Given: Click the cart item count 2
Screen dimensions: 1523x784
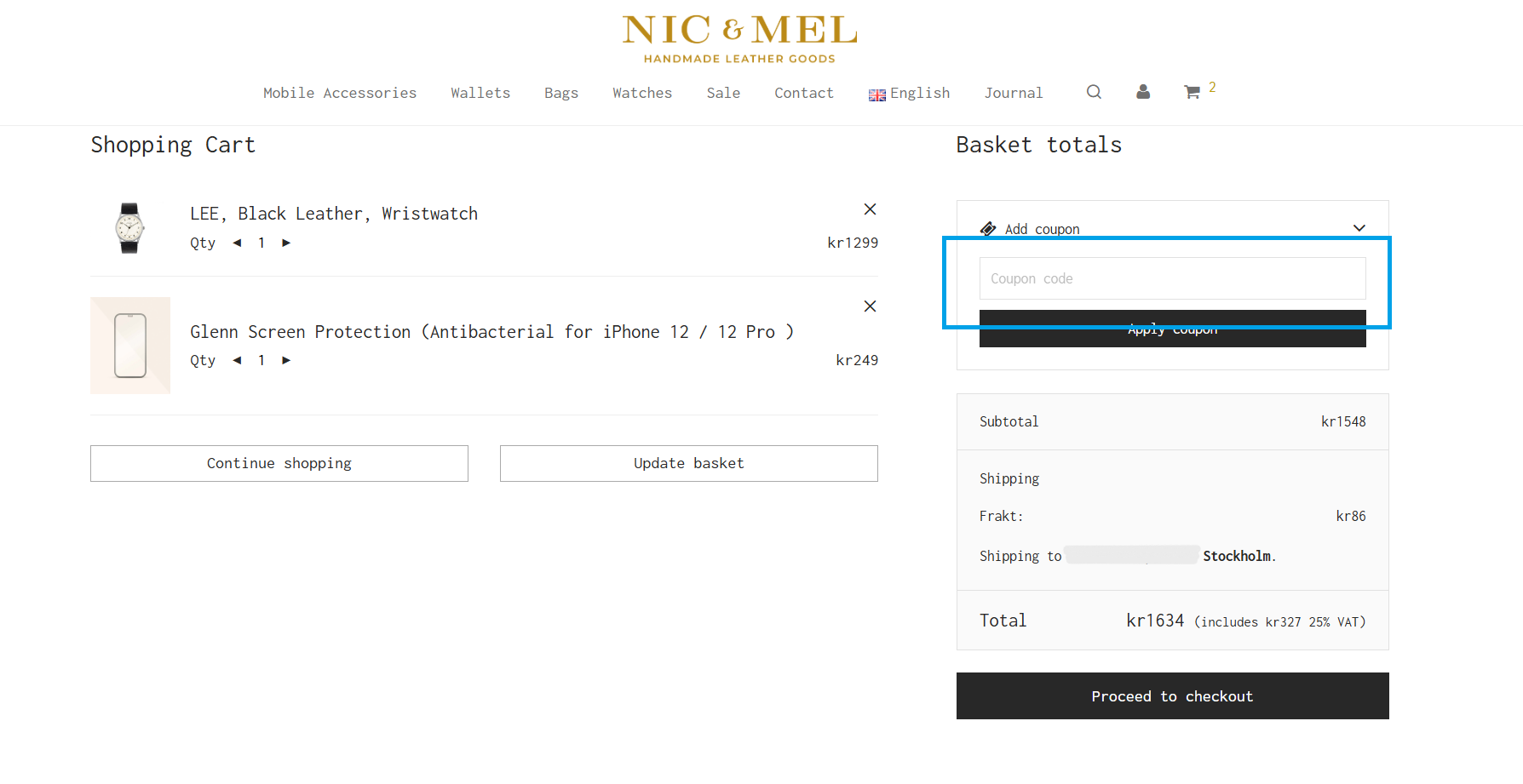Looking at the screenshot, I should 1212,87.
